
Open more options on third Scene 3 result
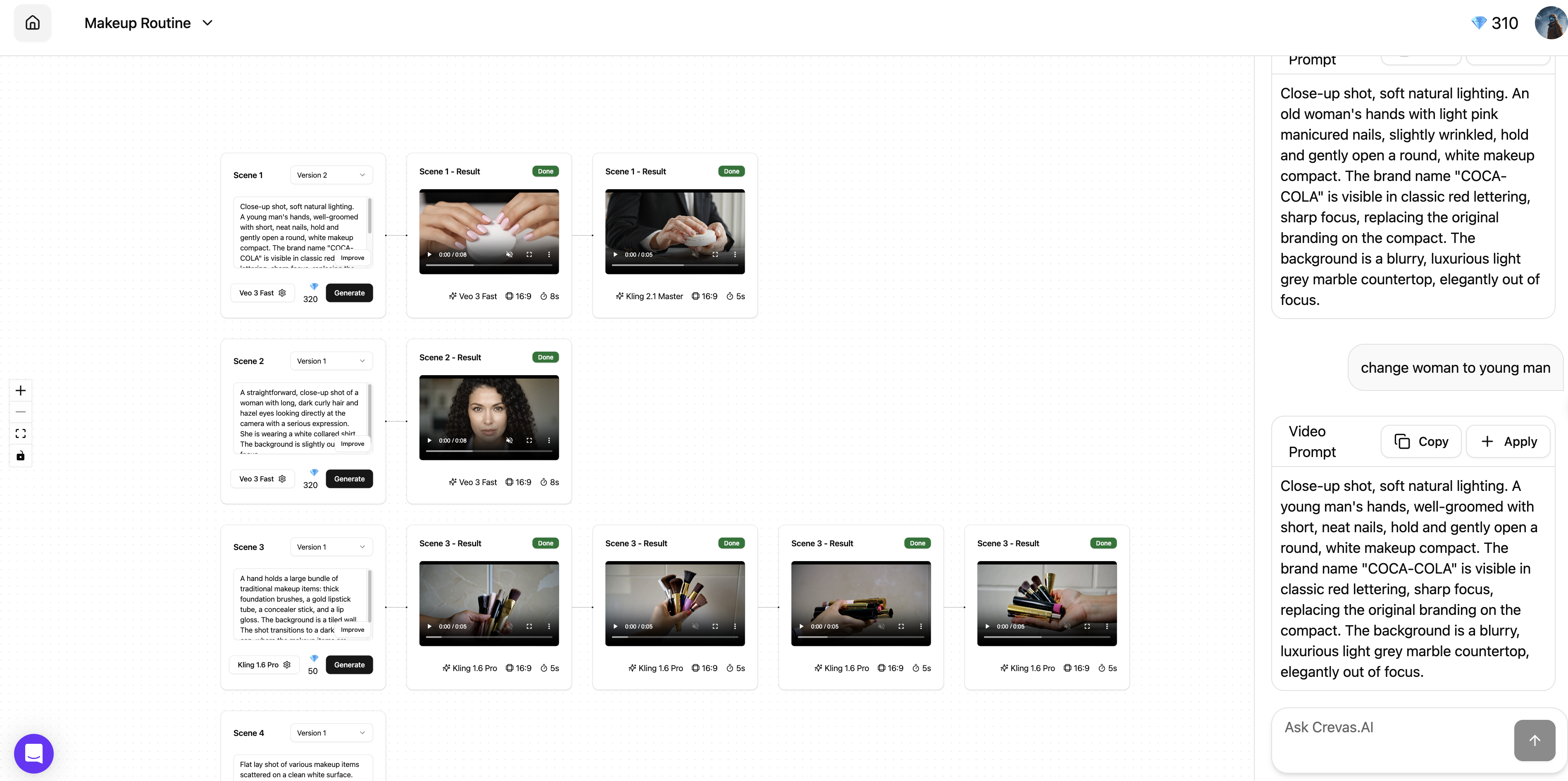tap(921, 626)
